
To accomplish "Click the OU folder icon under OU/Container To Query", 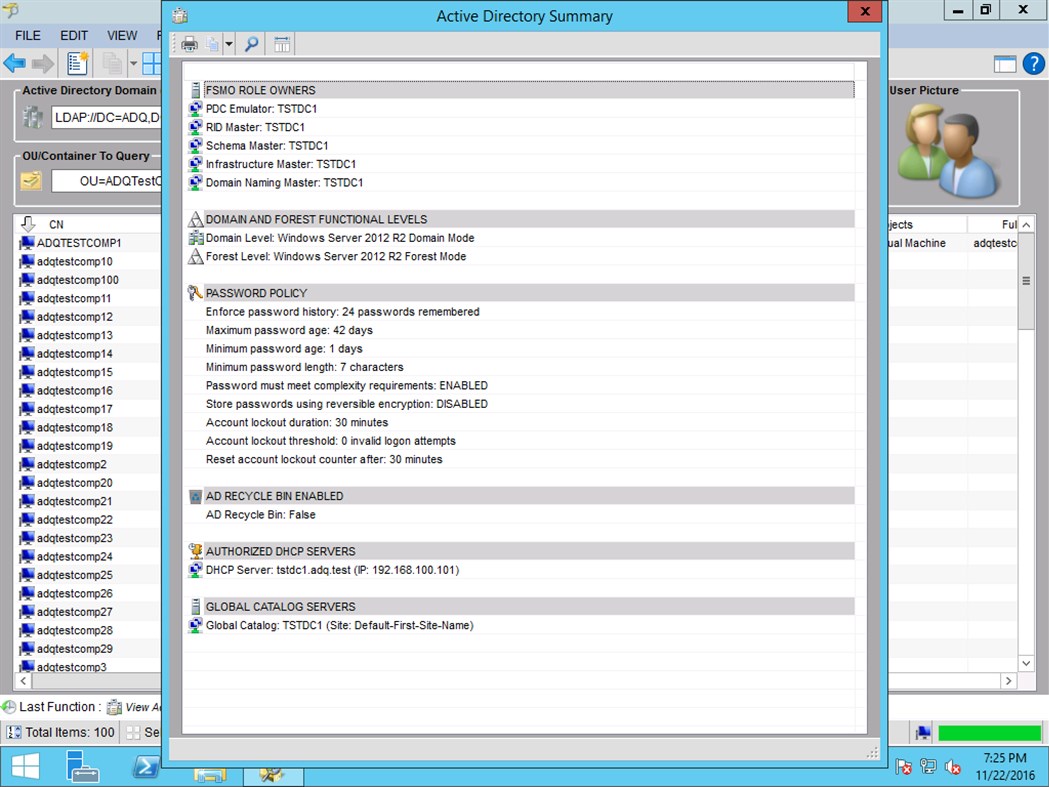I will (x=31, y=181).
